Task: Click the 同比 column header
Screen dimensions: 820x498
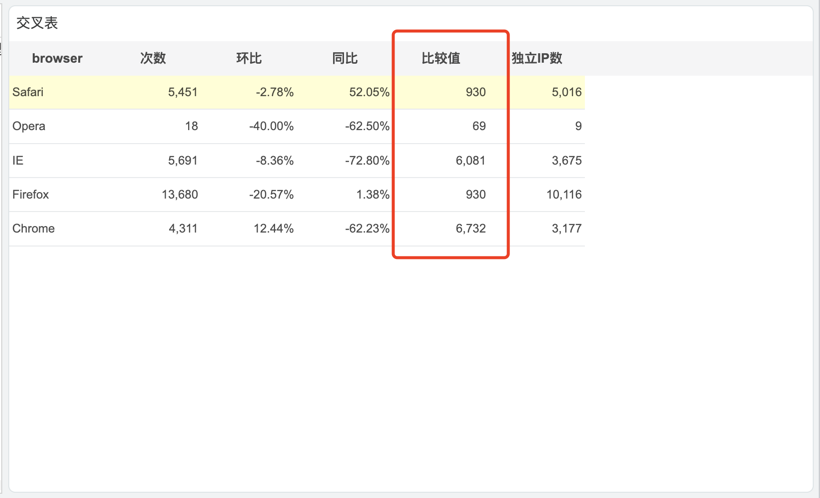Action: click(345, 58)
